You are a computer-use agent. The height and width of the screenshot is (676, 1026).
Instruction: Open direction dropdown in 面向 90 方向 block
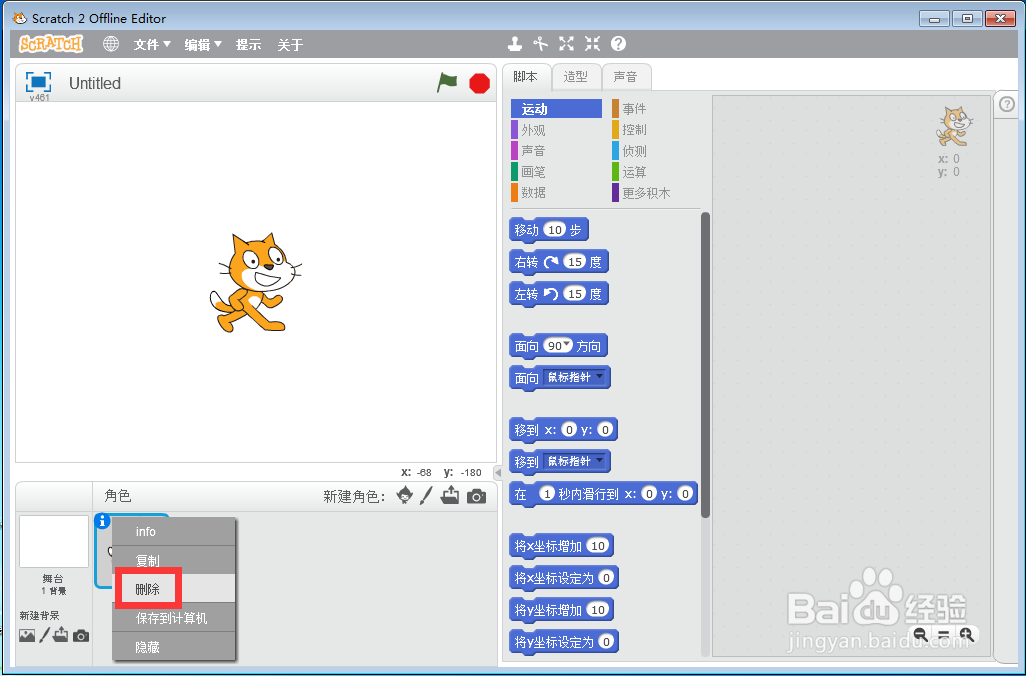pos(567,344)
